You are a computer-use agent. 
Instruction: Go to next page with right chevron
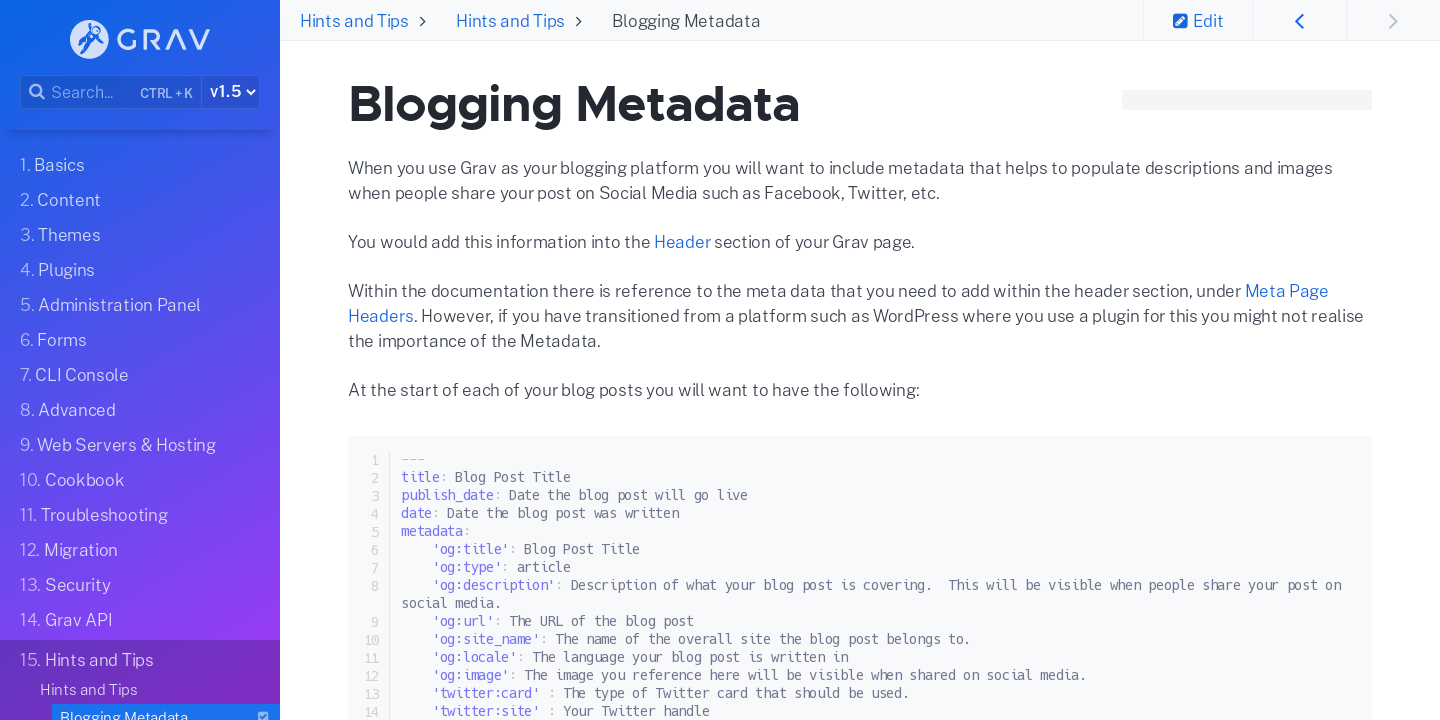pos(1393,21)
